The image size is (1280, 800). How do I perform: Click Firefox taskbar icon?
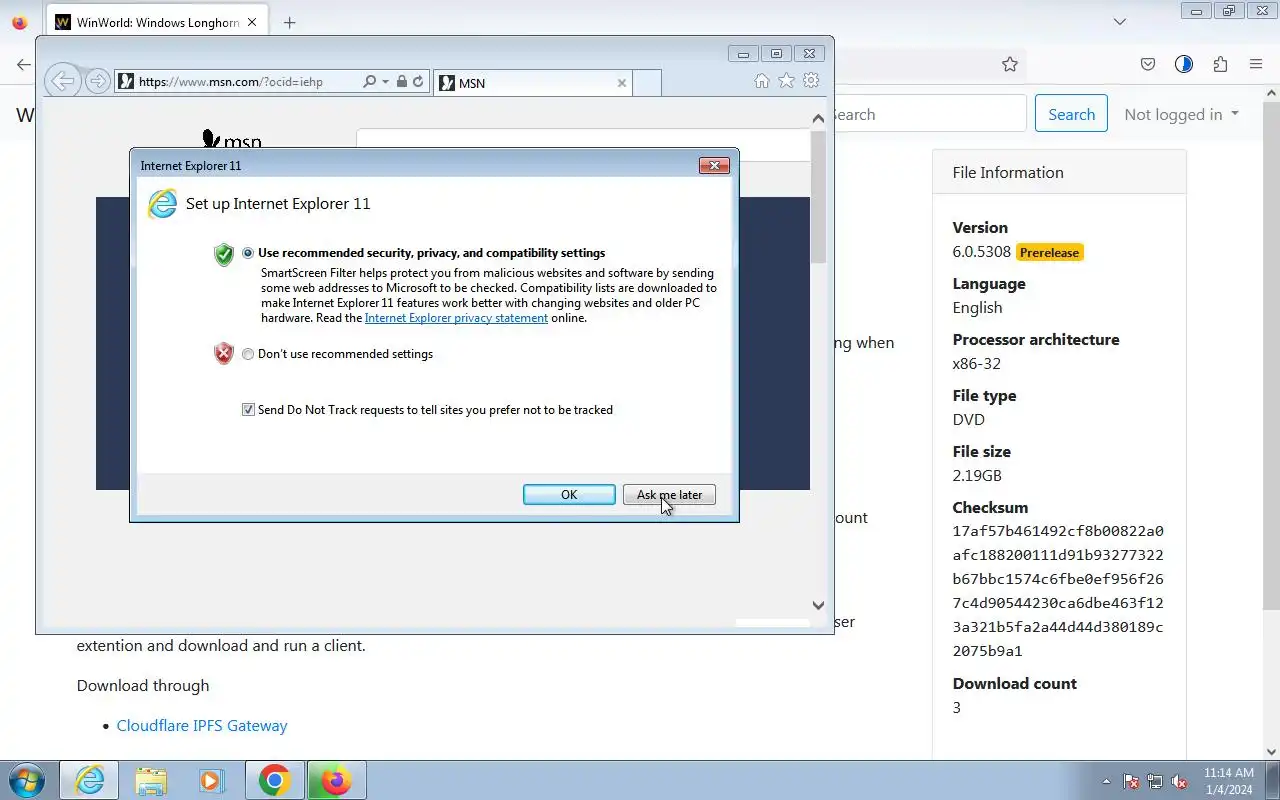pyautogui.click(x=336, y=780)
